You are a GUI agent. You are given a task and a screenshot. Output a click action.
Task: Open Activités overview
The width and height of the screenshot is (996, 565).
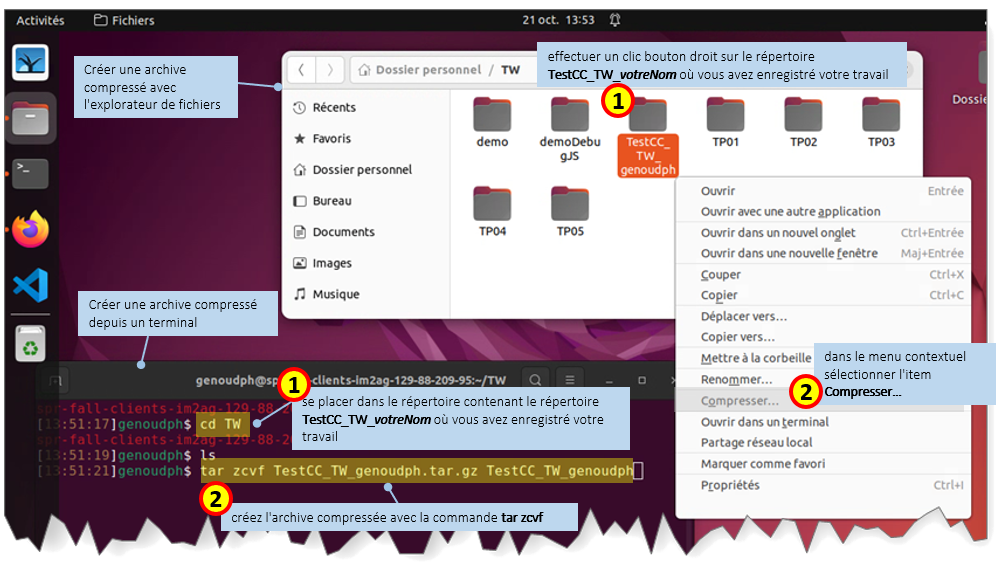40,20
